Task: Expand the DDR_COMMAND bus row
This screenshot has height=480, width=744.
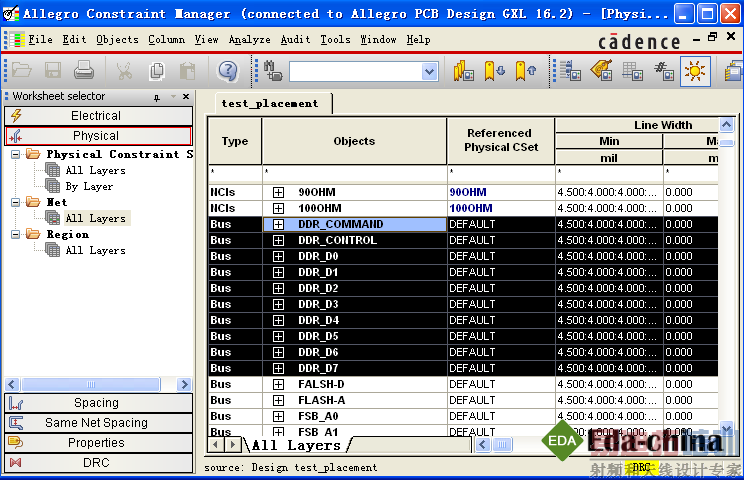Action: pyautogui.click(x=279, y=224)
